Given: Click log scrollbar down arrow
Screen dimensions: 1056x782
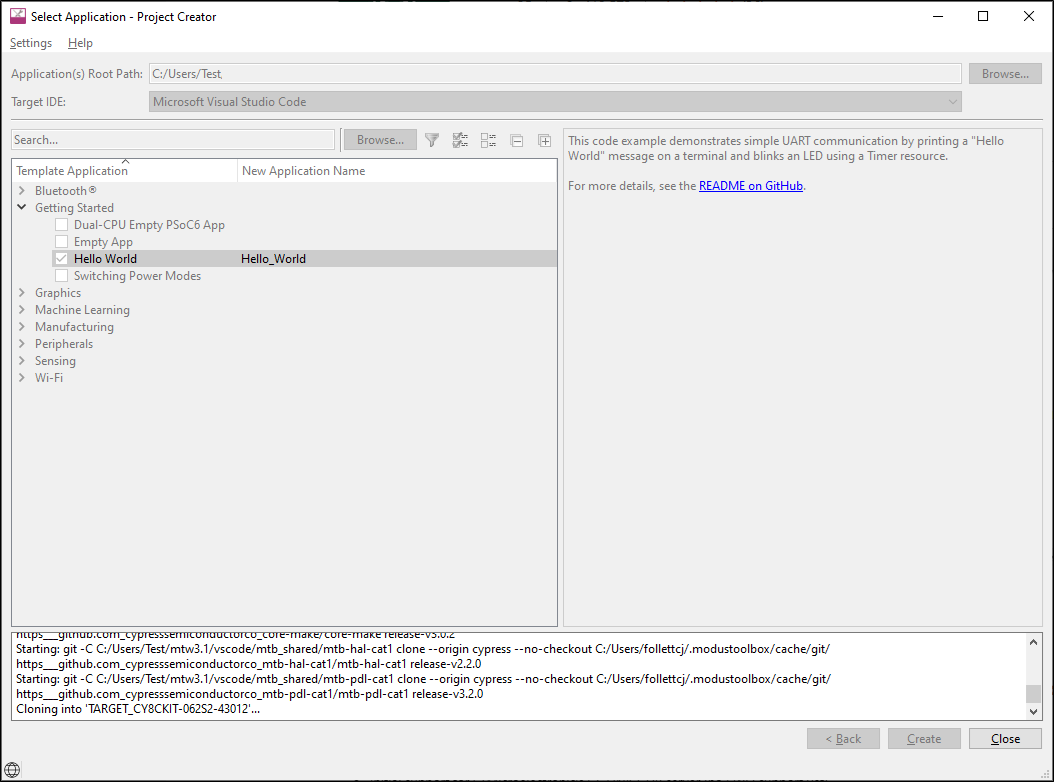Looking at the screenshot, I should [1034, 711].
